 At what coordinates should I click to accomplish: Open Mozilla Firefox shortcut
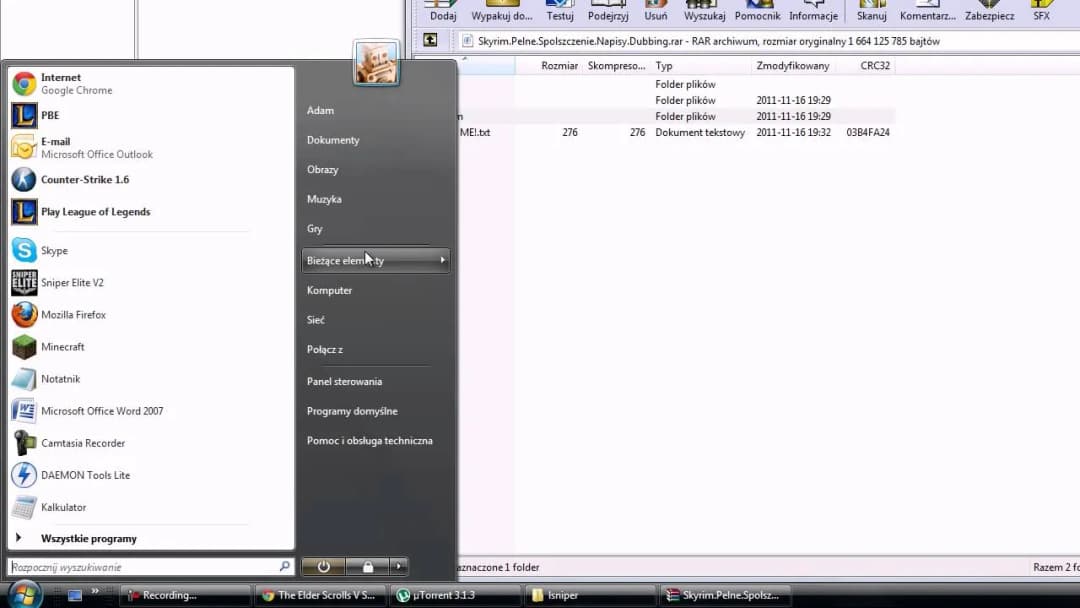point(73,315)
